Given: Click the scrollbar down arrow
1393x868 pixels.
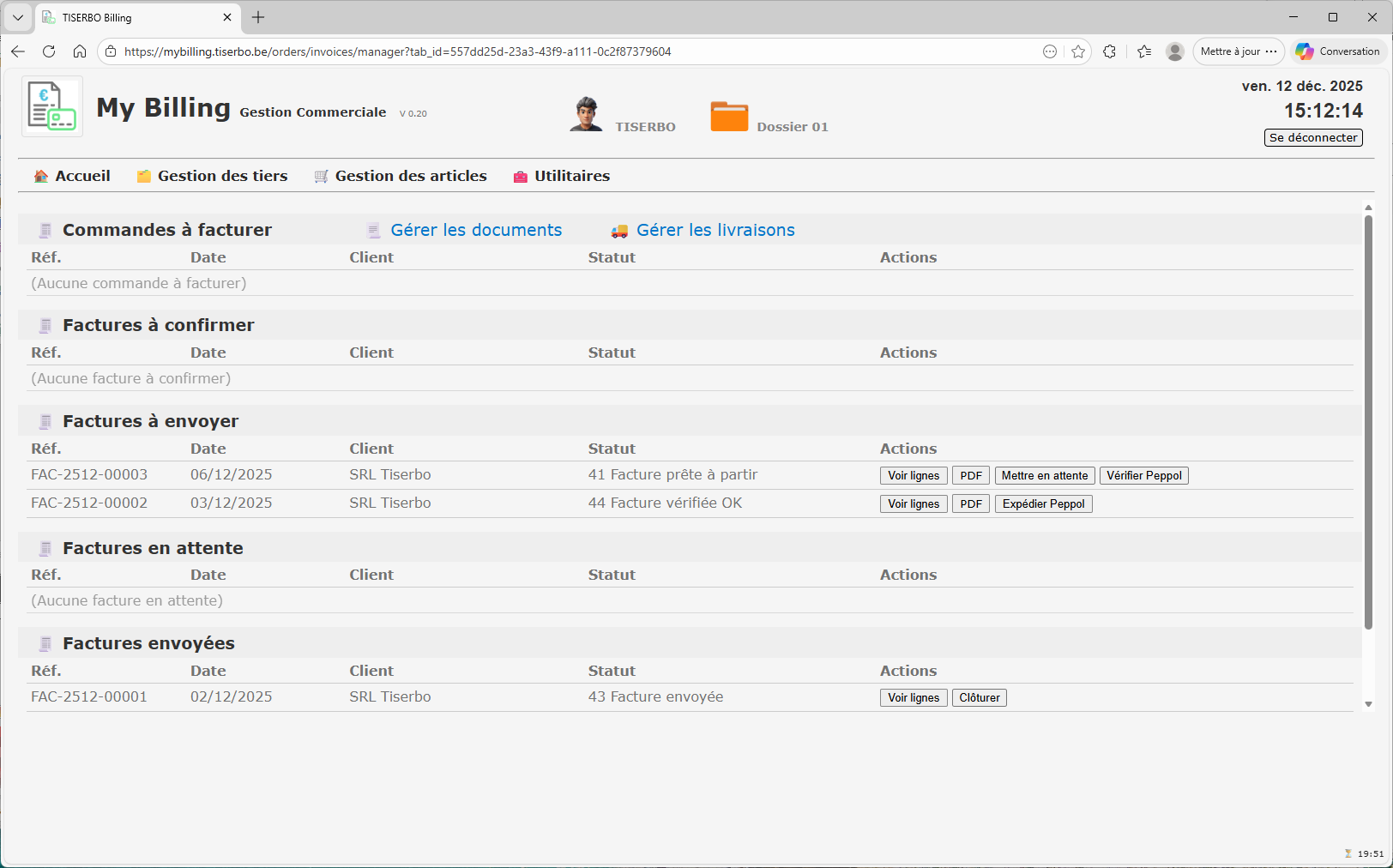Looking at the screenshot, I should (1368, 703).
